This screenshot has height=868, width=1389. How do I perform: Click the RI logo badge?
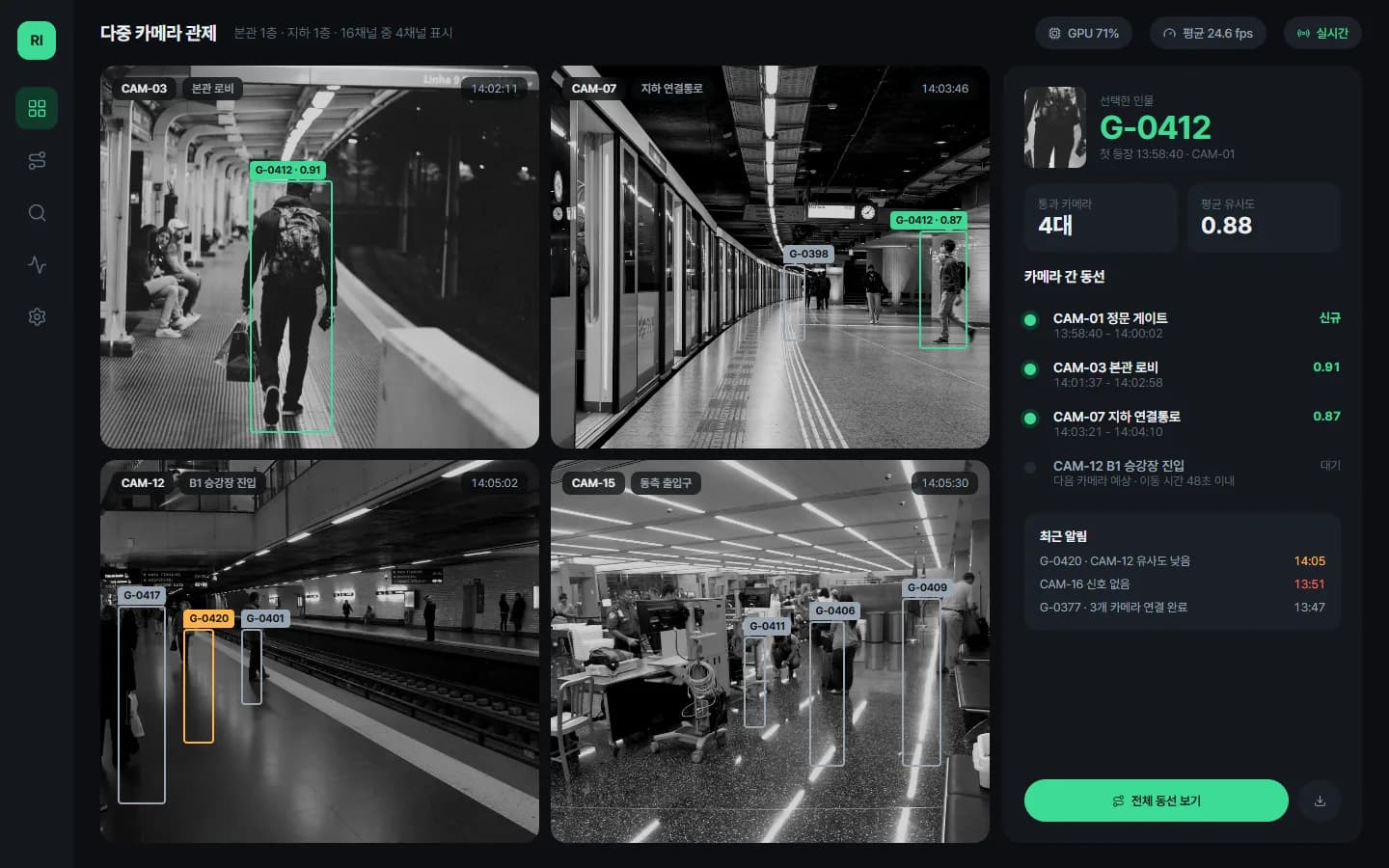37,41
